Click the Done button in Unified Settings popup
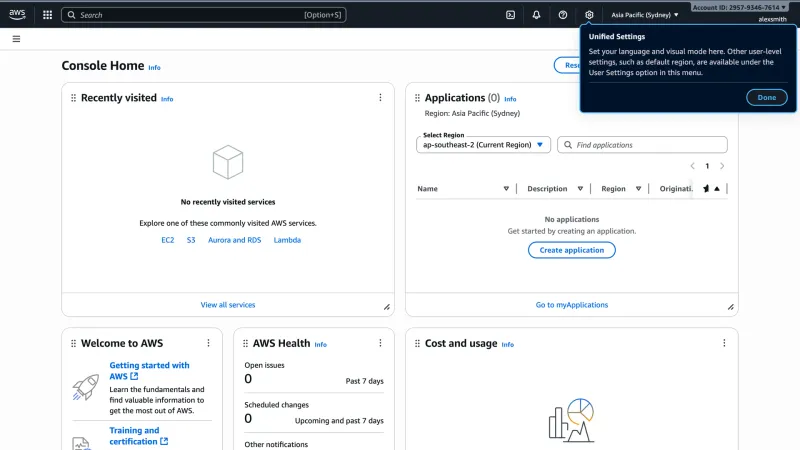The width and height of the screenshot is (800, 450). coord(766,97)
